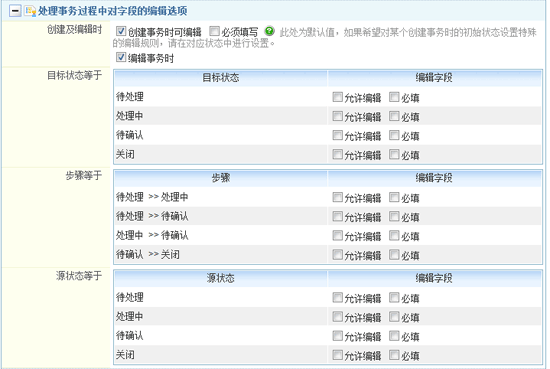Check 允许编辑 for target state 待确认
Viewport: 550px width, 369px height.
[x=337, y=135]
